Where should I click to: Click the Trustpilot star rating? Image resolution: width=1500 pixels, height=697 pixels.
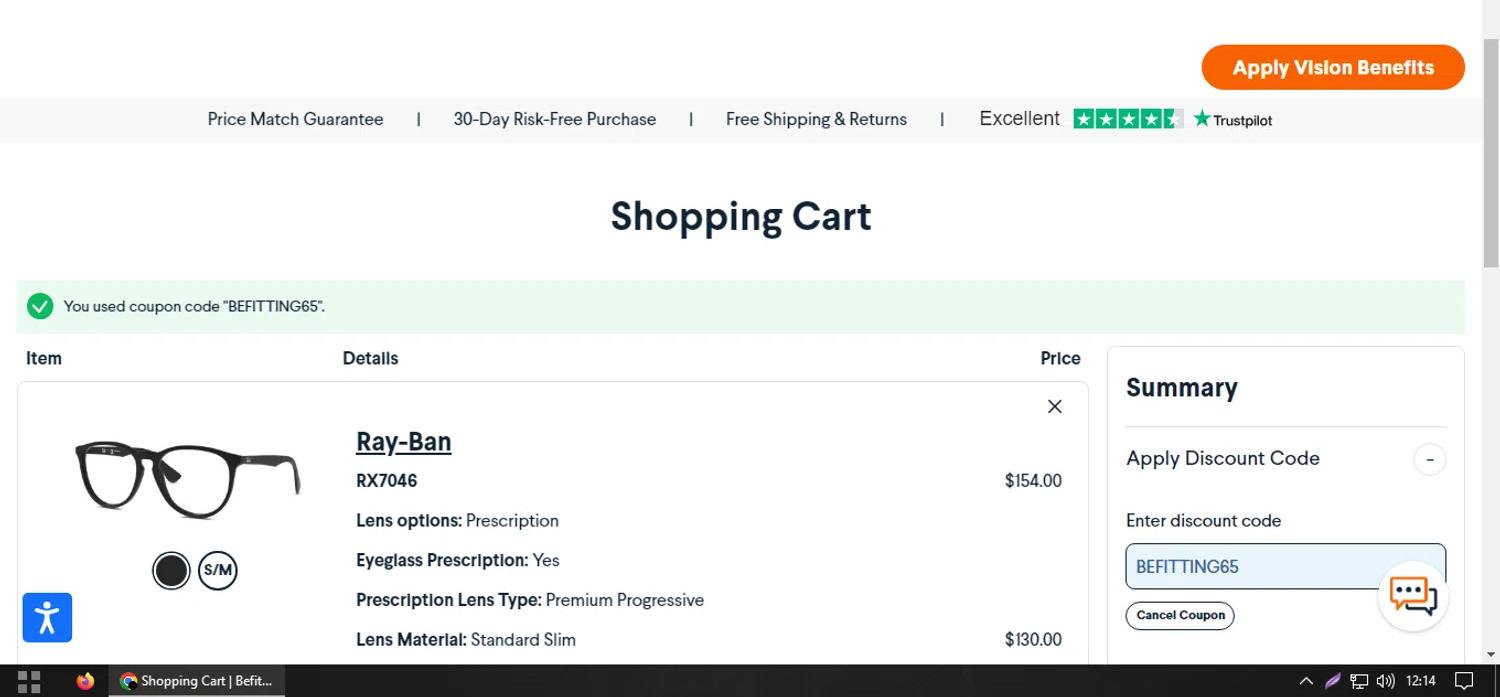1127,119
